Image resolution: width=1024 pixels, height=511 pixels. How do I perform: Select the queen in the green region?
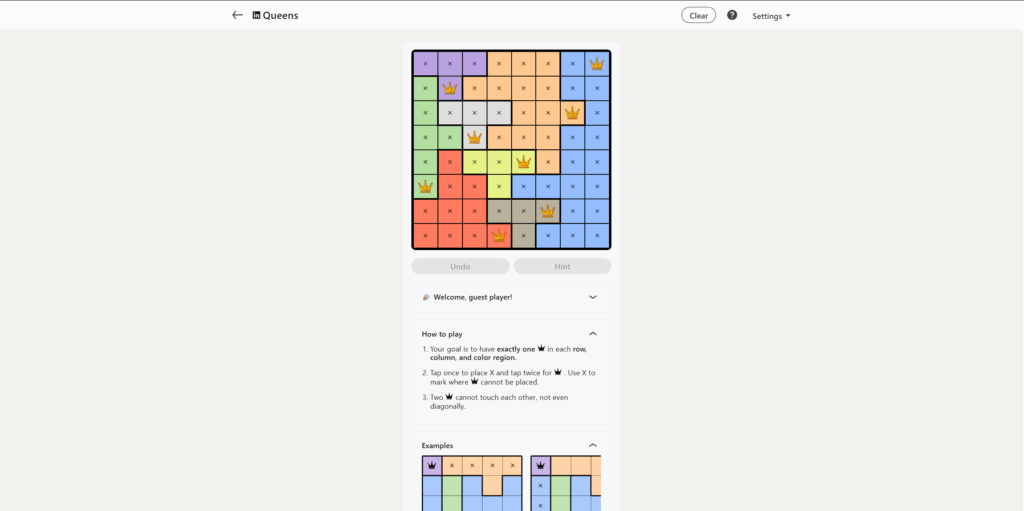426,186
